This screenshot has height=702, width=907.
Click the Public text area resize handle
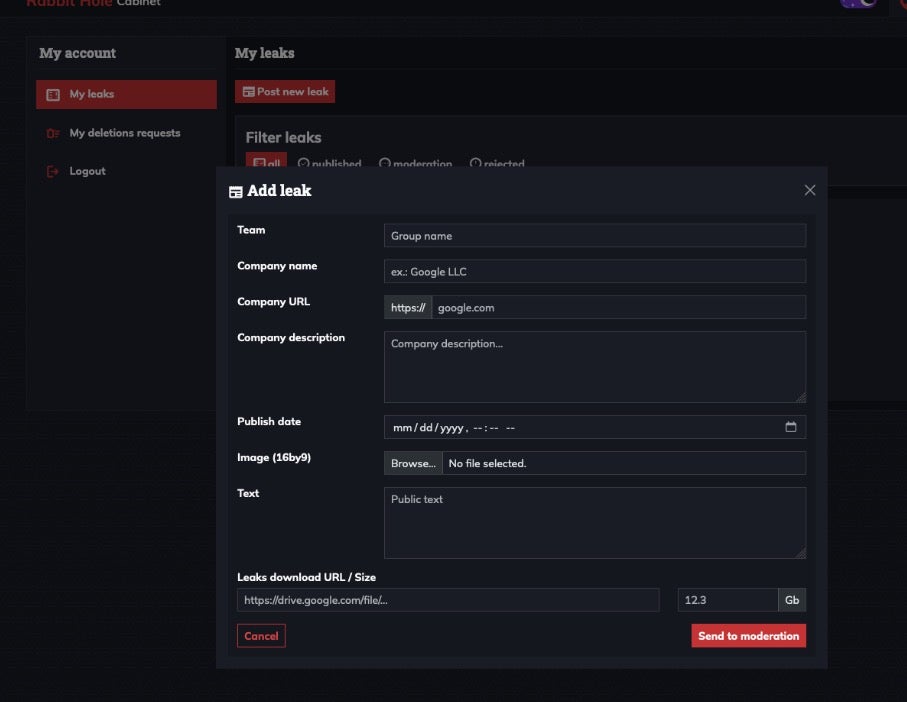(x=800, y=553)
